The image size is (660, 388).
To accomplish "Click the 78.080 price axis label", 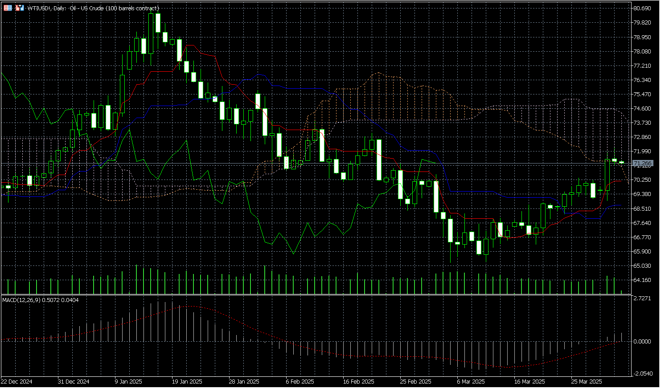I will (x=642, y=51).
